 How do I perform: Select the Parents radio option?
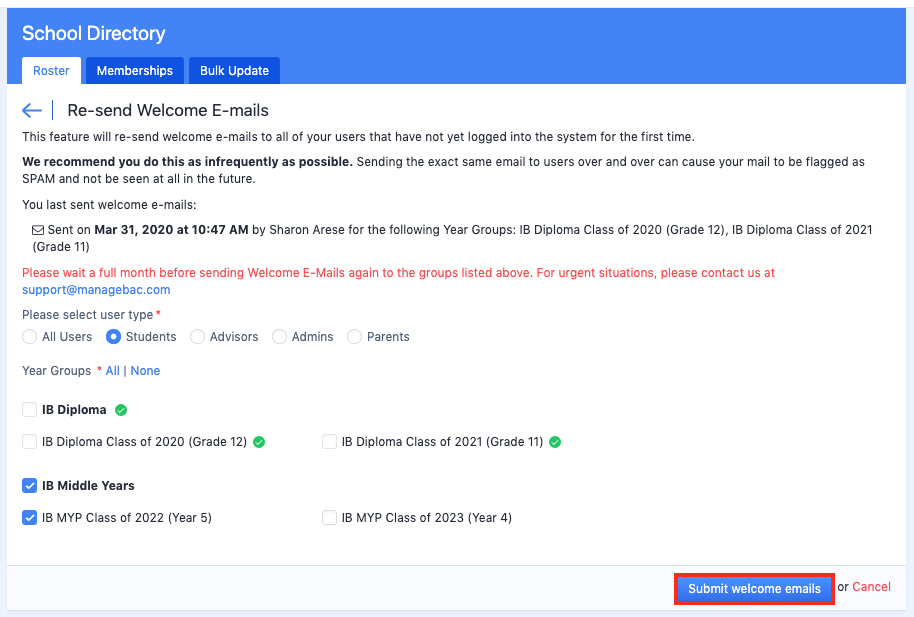355,337
